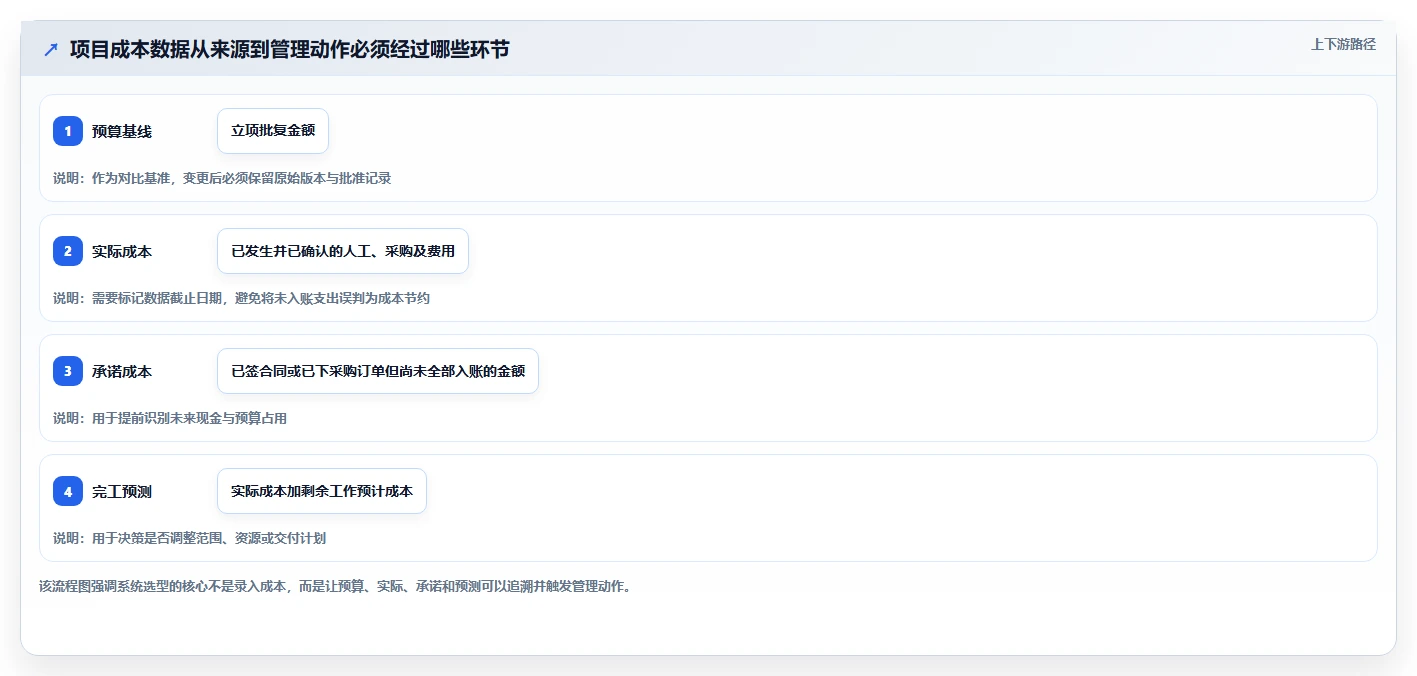Click the 上下游路径 label

point(1344,44)
